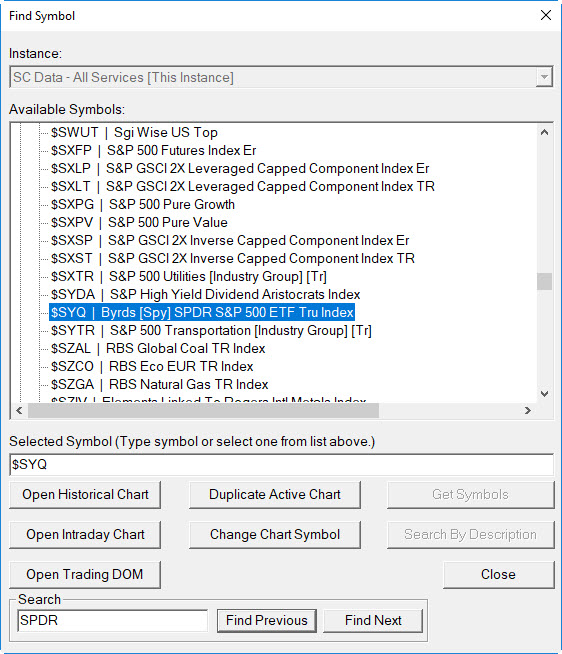Open the Instance dropdown arrow

544,77
